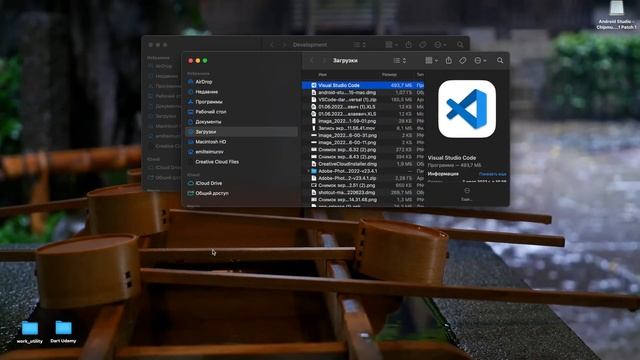640x360 pixels.
Task: Go back in the Development window
Action: pyautogui.click(x=272, y=44)
